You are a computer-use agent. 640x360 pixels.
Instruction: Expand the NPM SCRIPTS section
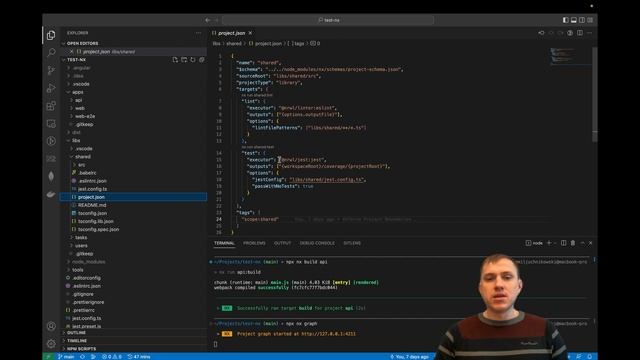81,349
